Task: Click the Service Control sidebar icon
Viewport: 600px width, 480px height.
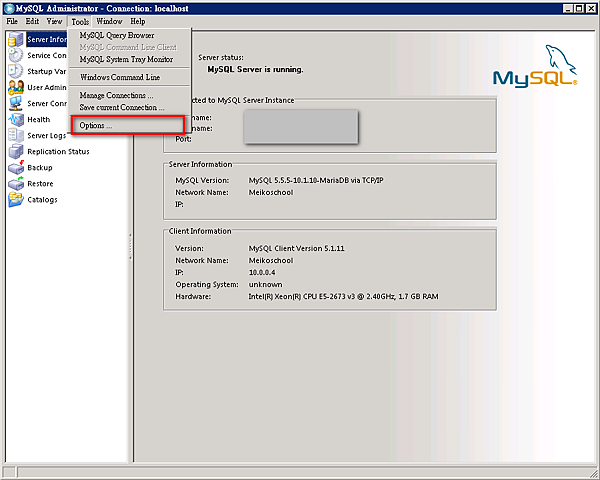Action: [x=16, y=56]
